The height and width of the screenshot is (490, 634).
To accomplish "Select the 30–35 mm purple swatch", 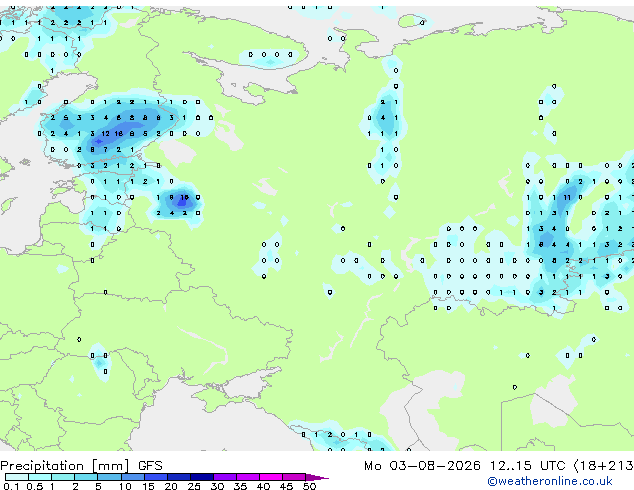I will [225, 477].
